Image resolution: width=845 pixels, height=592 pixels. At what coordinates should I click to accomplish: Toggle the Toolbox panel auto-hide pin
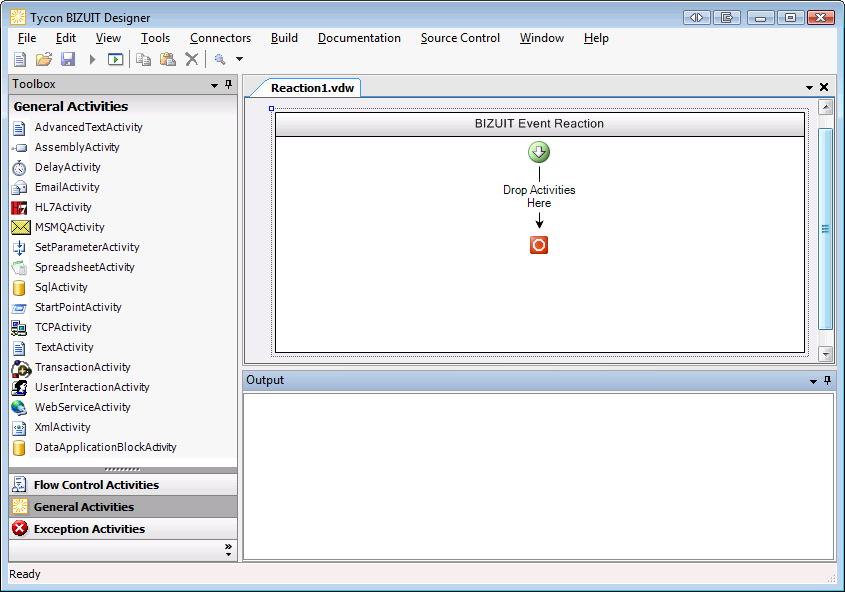coord(228,85)
